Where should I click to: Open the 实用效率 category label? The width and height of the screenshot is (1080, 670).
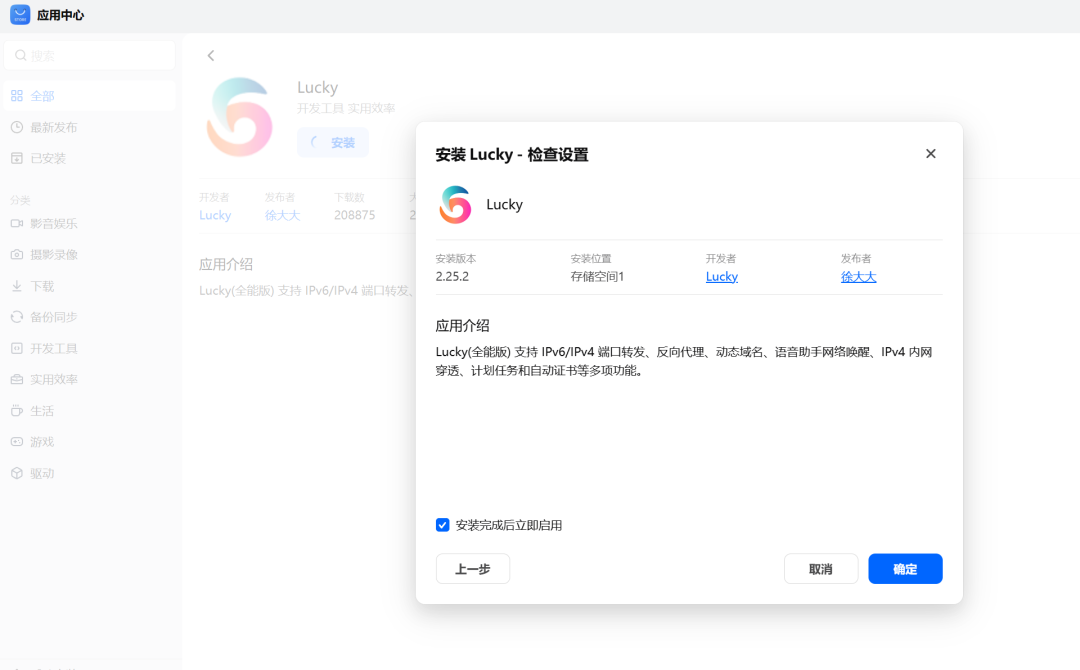(x=54, y=379)
